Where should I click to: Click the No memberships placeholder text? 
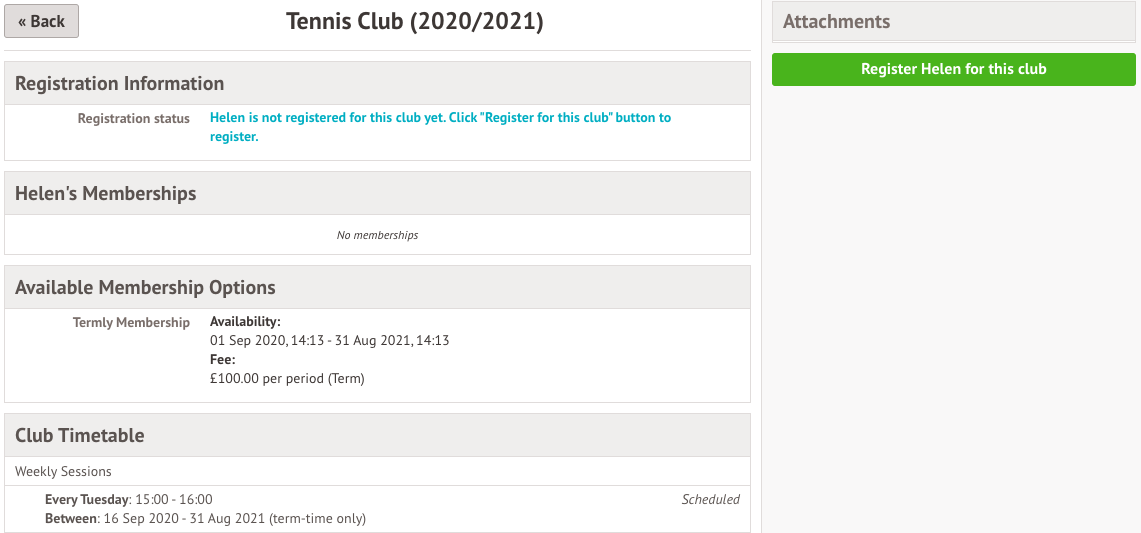(x=377, y=235)
